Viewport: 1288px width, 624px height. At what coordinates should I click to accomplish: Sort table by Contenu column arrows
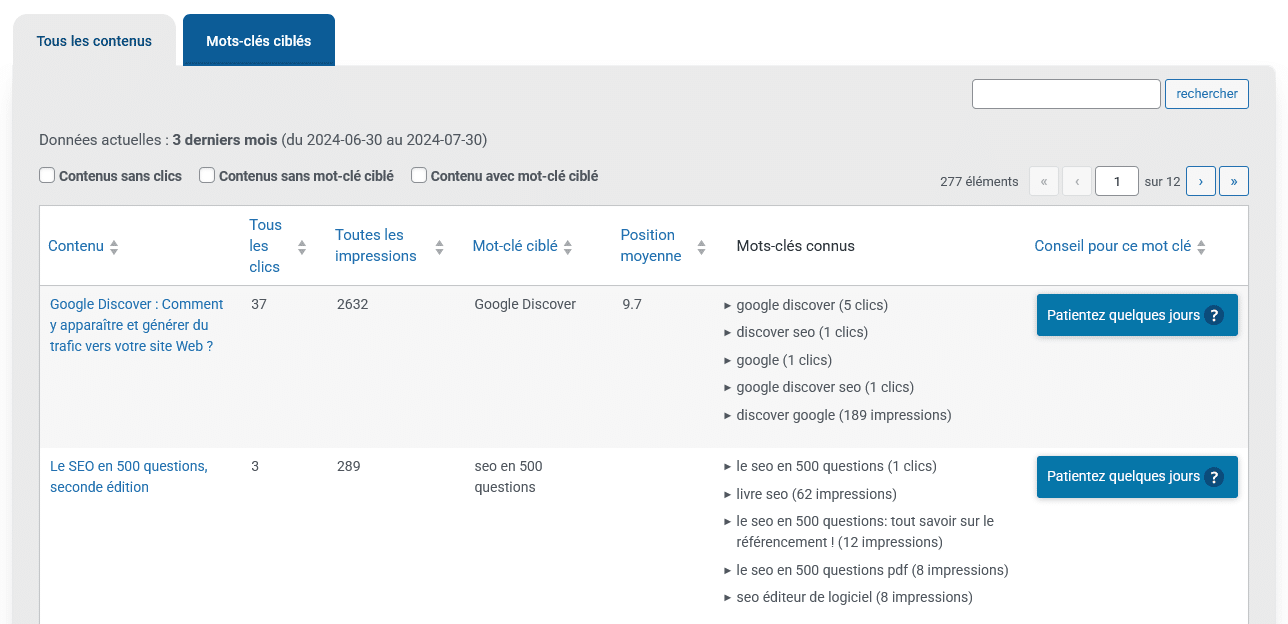point(114,247)
